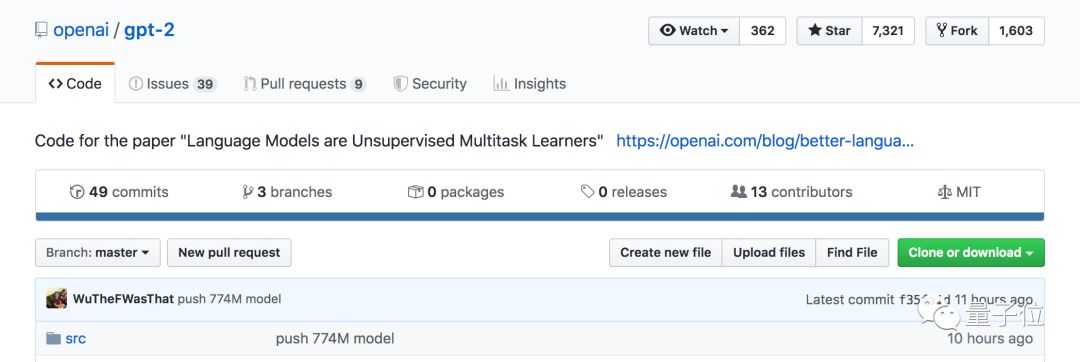Click the packages box icon
1080x362 pixels.
[415, 192]
